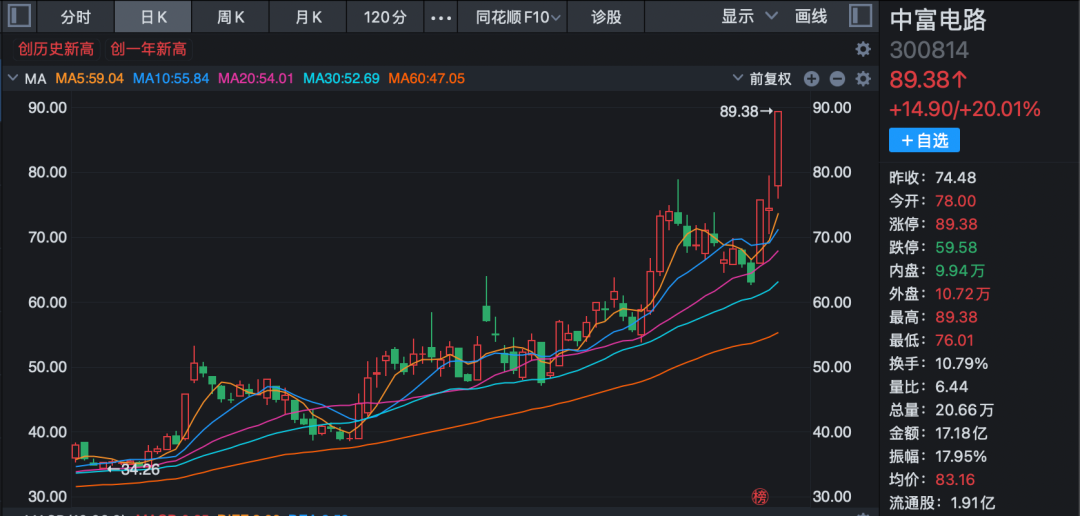The image size is (1080, 516).
Task: Switch to the 分时 intraday tab
Action: coord(75,16)
